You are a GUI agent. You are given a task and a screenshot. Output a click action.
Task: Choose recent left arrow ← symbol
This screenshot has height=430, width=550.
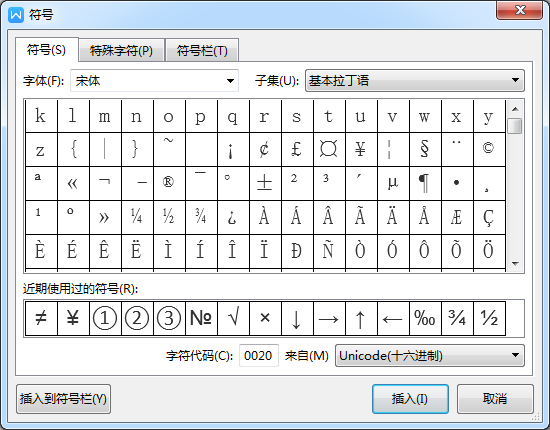click(x=393, y=318)
